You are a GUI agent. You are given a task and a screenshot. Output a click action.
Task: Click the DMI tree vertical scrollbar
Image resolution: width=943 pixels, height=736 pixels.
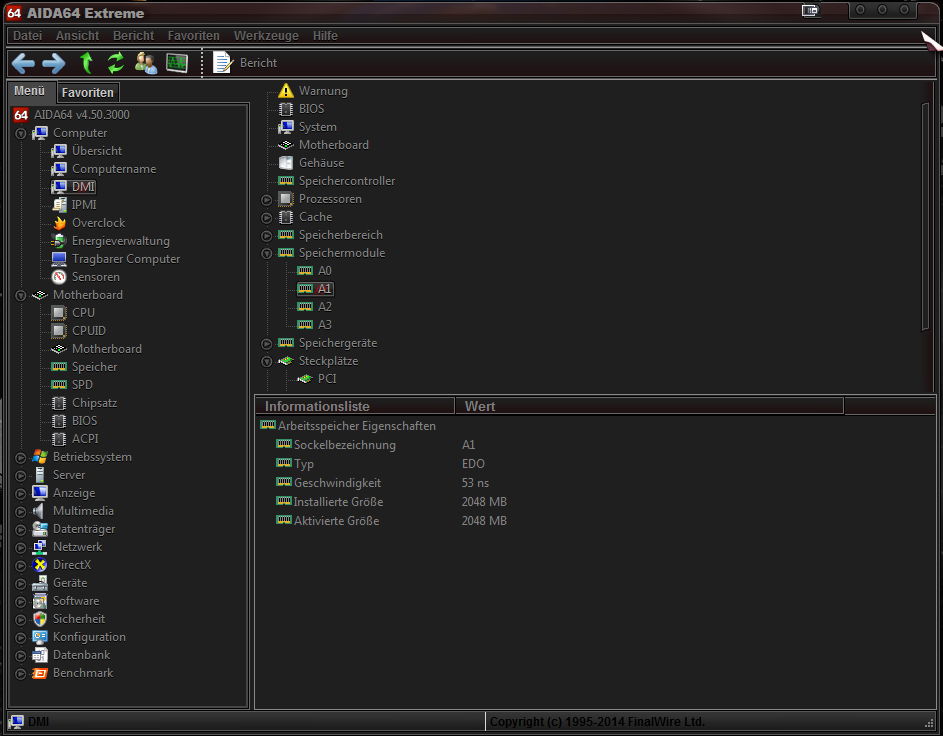[926, 216]
